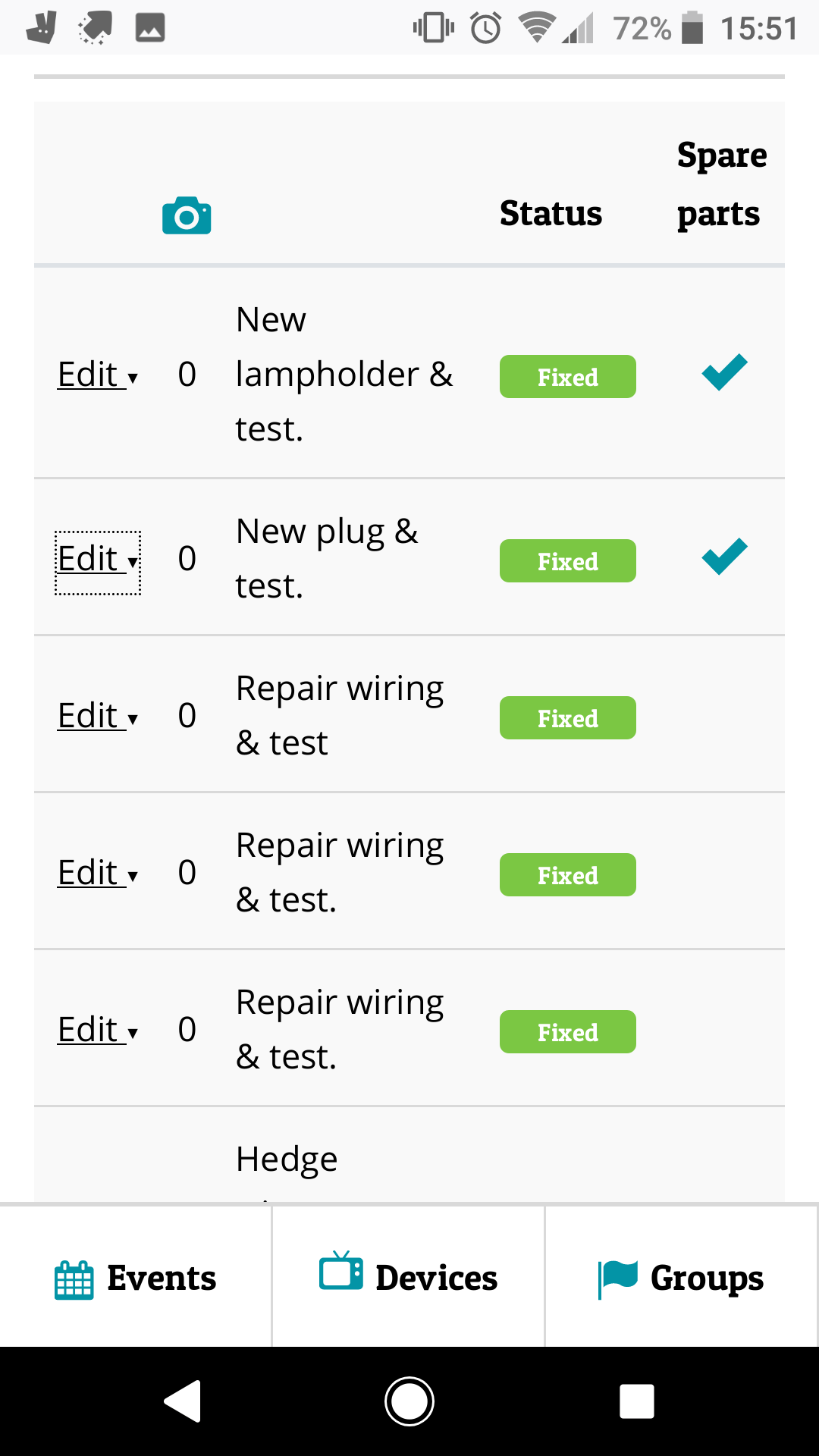Switch to the Devices tab
This screenshot has height=1456, width=819.
(409, 1278)
